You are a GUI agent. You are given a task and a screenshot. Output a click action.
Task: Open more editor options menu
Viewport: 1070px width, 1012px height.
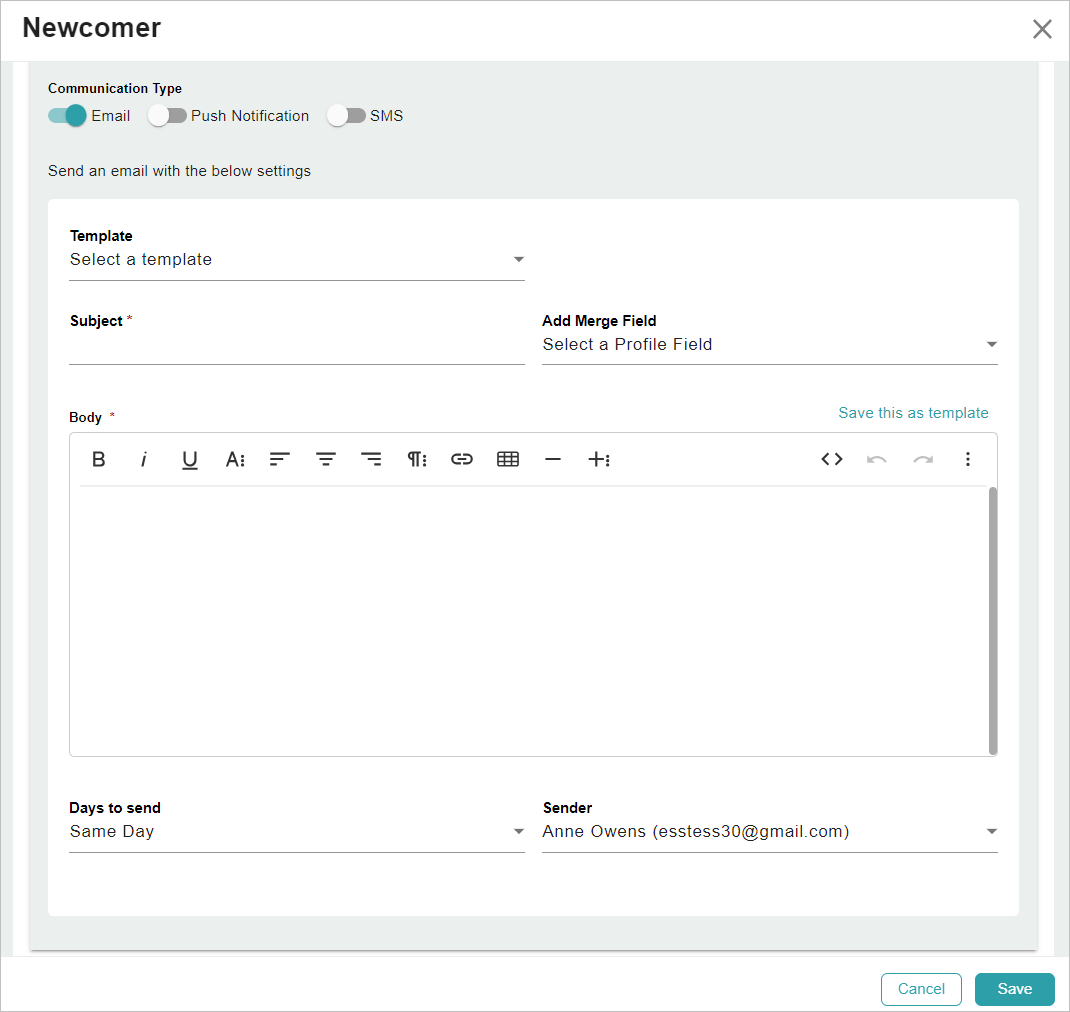pos(968,459)
